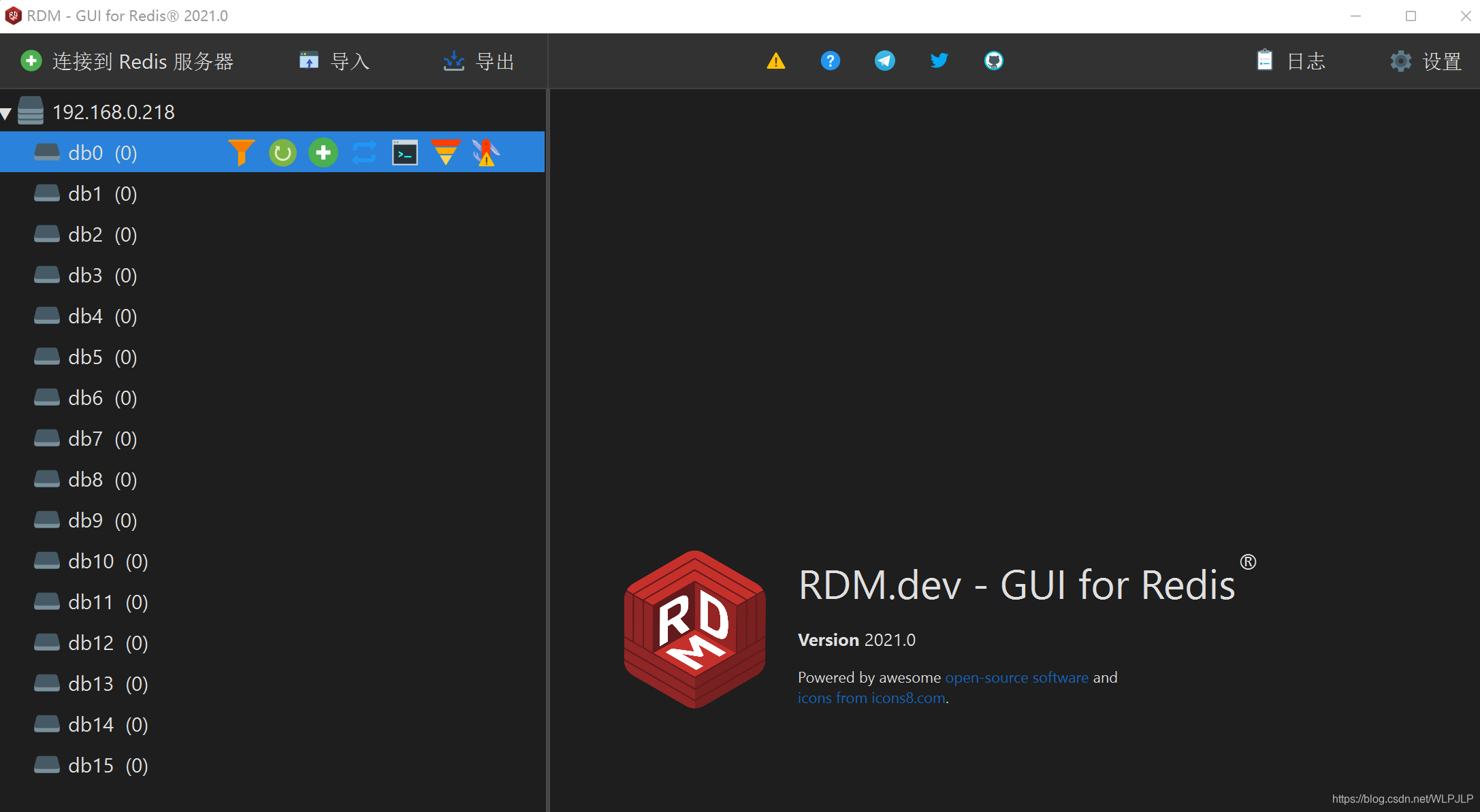The image size is (1480, 812).
Task: Collapse the 192.168.0.218 server tree
Action: tap(7, 112)
